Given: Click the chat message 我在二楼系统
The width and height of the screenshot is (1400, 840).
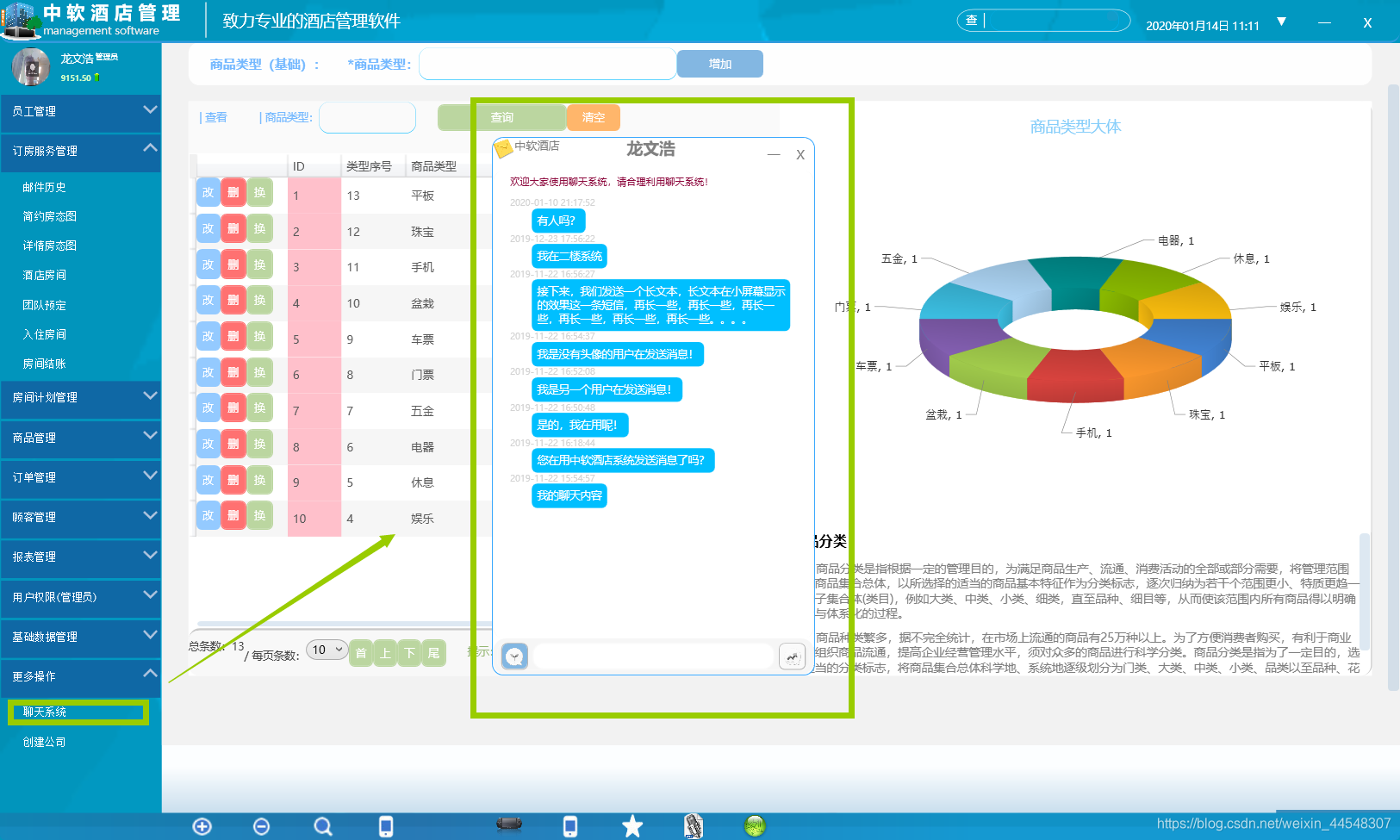Looking at the screenshot, I should point(569,256).
